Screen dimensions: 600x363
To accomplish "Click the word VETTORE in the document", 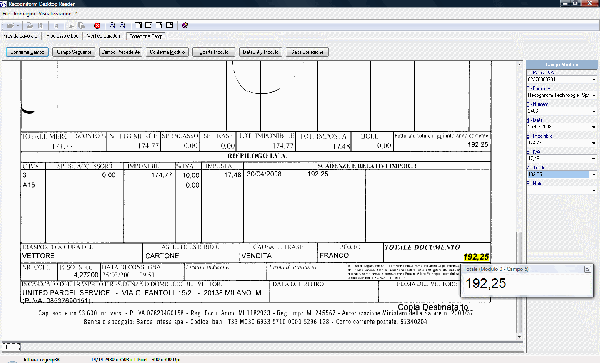I will pyautogui.click(x=38, y=256).
